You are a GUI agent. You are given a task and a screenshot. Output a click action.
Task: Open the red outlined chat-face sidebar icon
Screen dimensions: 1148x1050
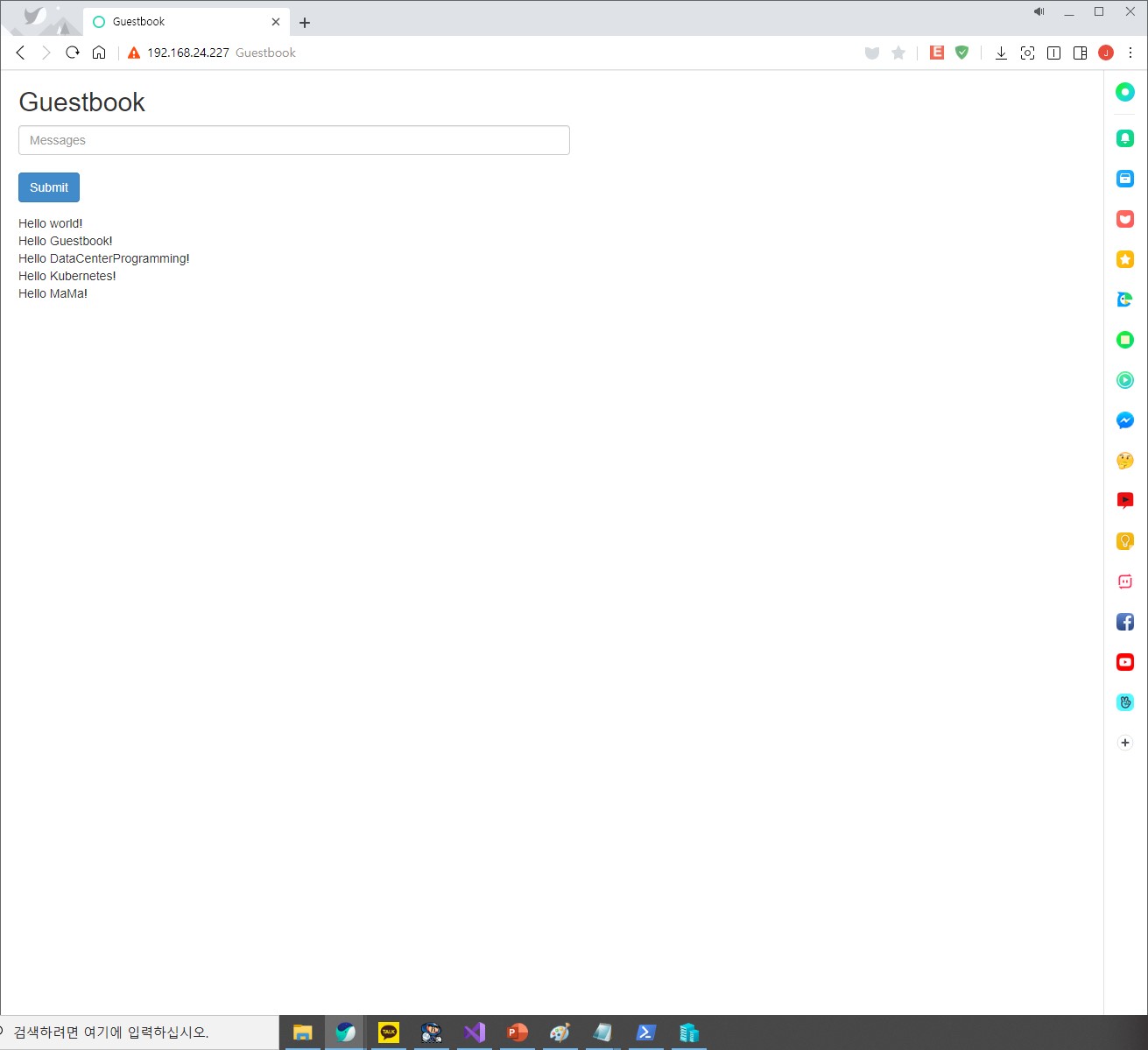tap(1125, 581)
